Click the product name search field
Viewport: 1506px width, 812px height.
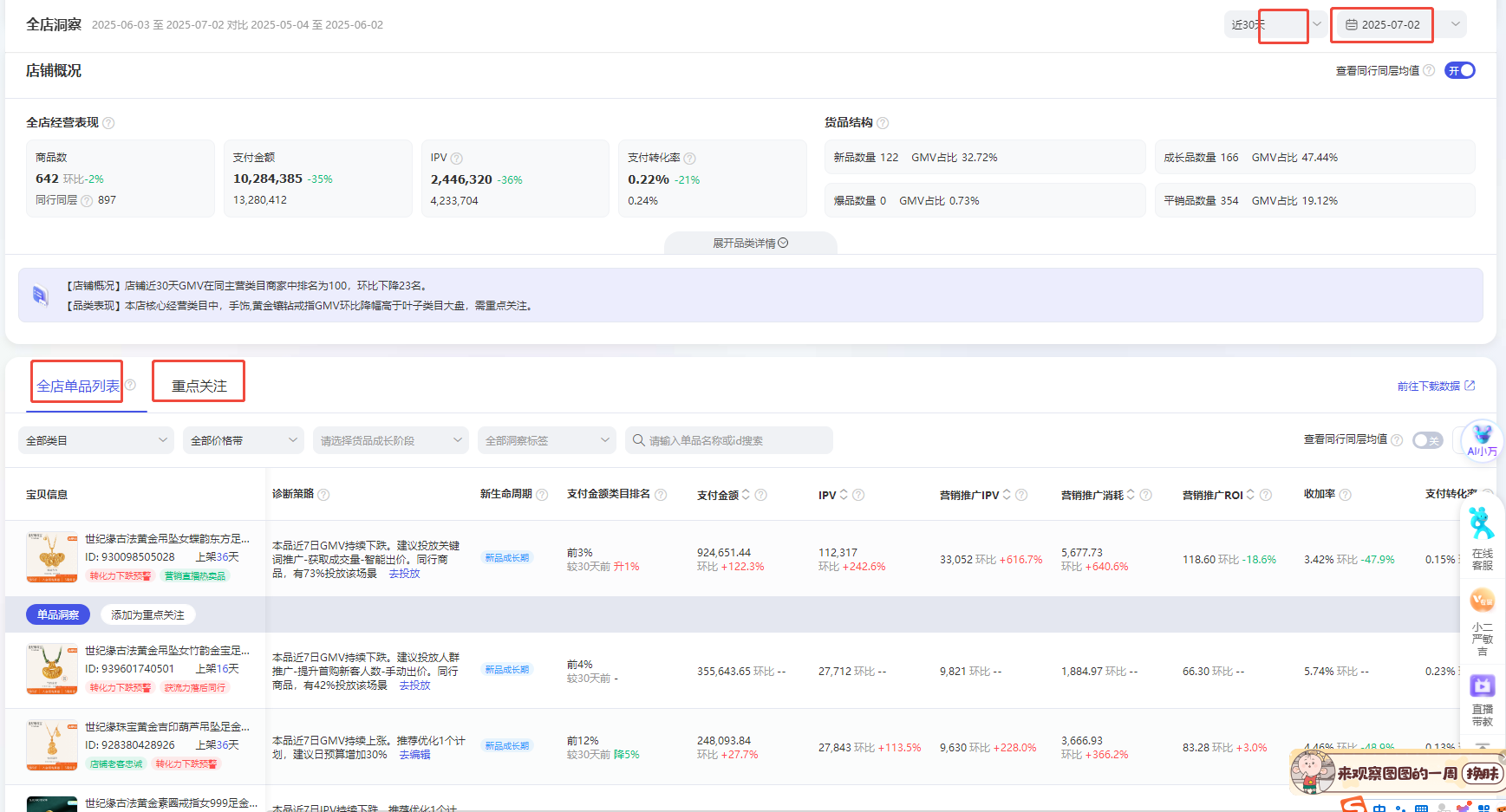click(728, 440)
